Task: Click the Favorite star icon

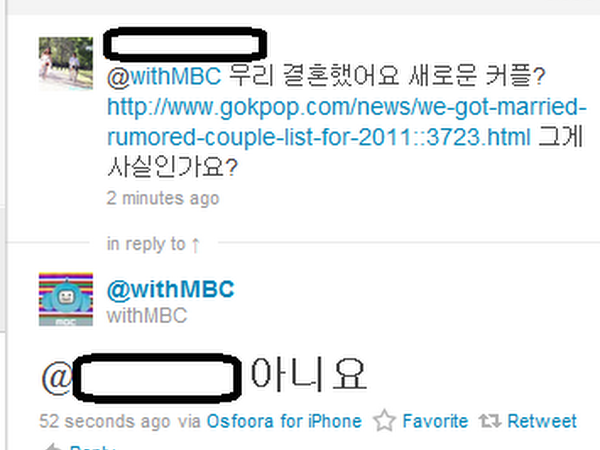Action: point(384,421)
